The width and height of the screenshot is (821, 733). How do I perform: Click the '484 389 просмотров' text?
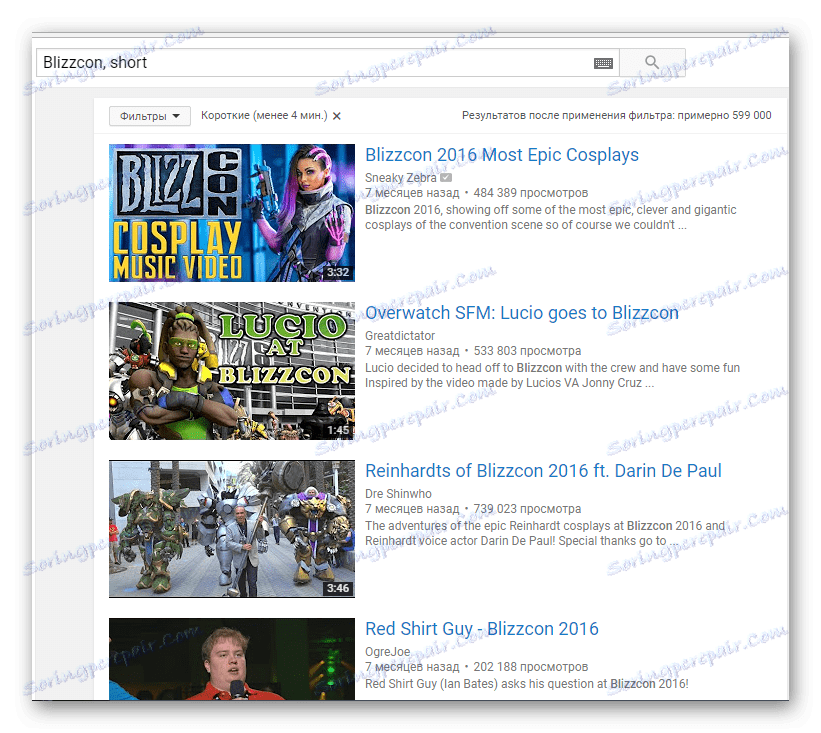tap(530, 193)
